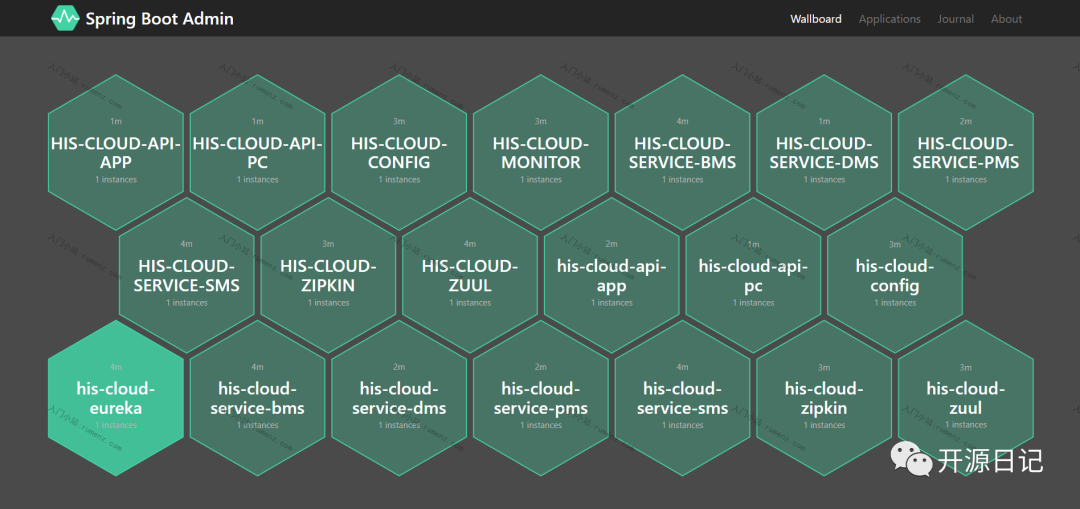Switch to the Wallboard tab
The width and height of the screenshot is (1080, 509).
(x=816, y=19)
